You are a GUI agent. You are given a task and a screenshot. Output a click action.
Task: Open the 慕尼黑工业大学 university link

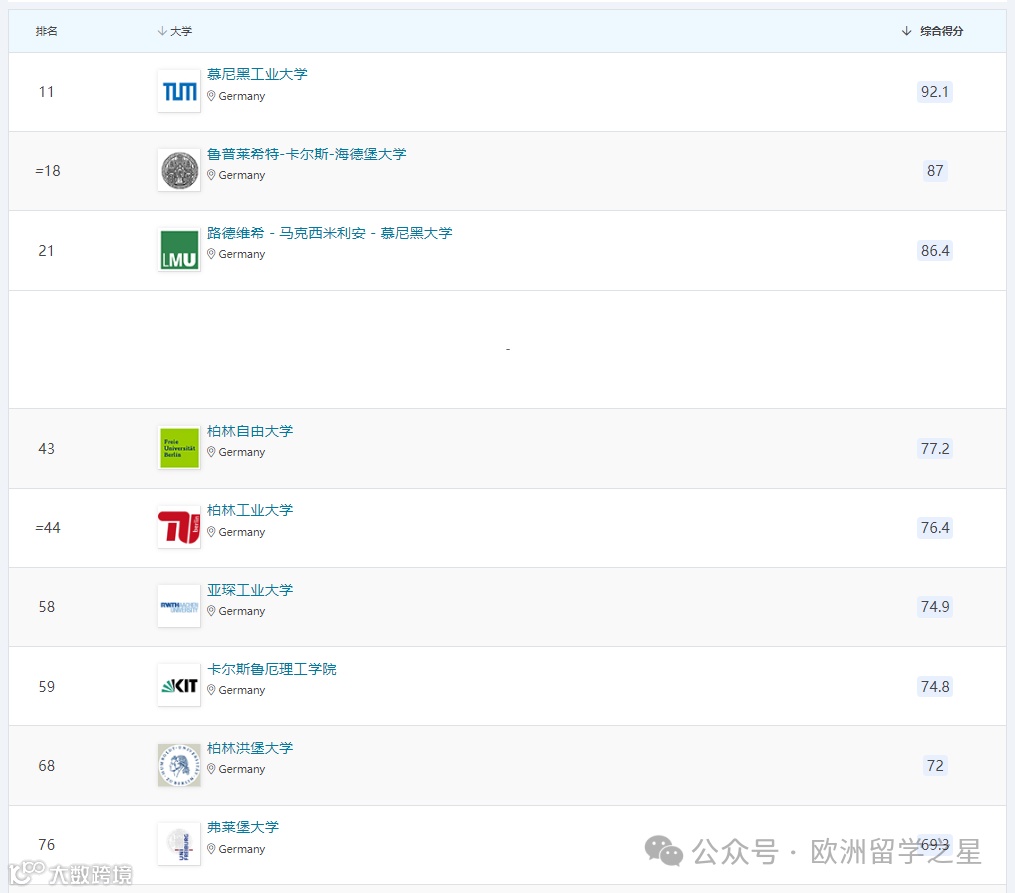[257, 73]
